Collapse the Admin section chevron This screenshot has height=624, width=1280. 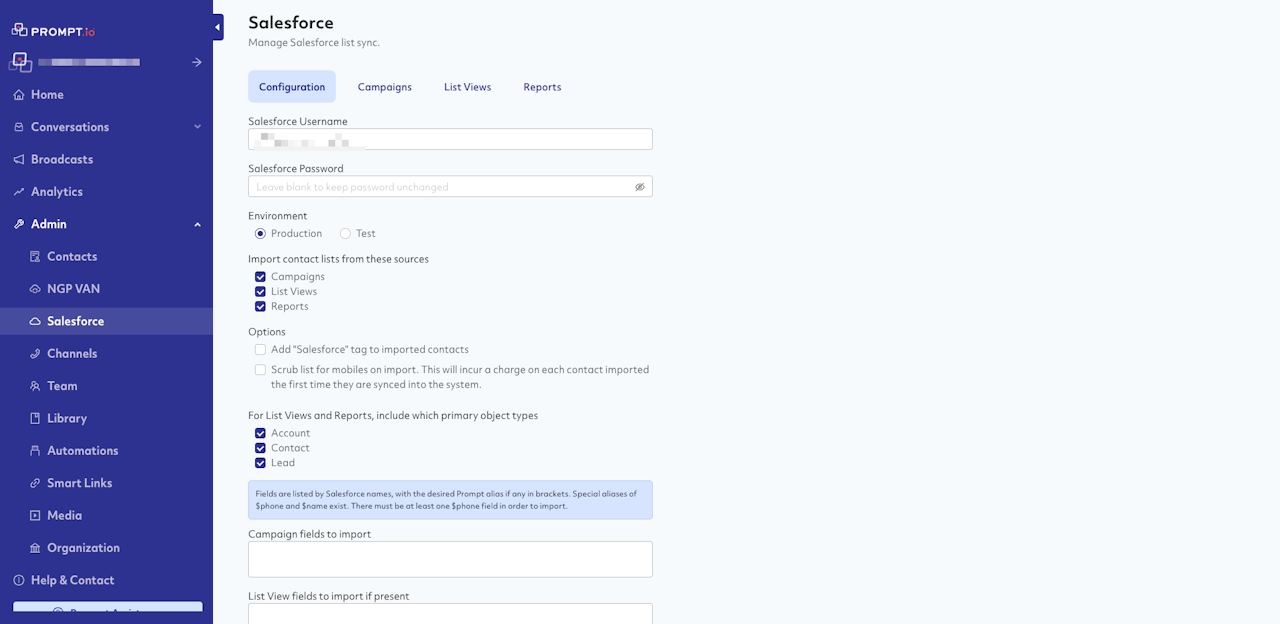[197, 224]
